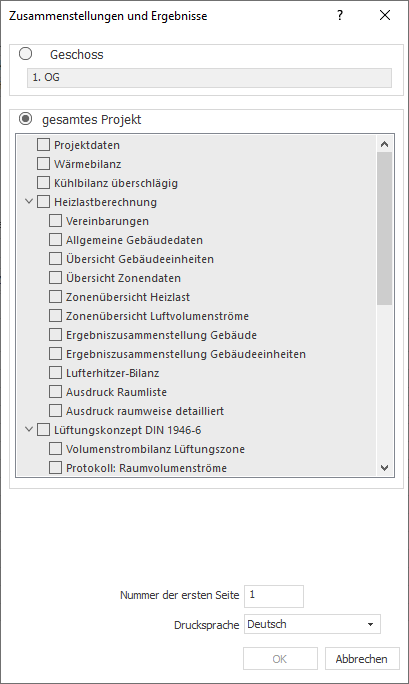Click the scroll down arrow in list
Viewport: 409px width, 684px height.
pos(385,468)
